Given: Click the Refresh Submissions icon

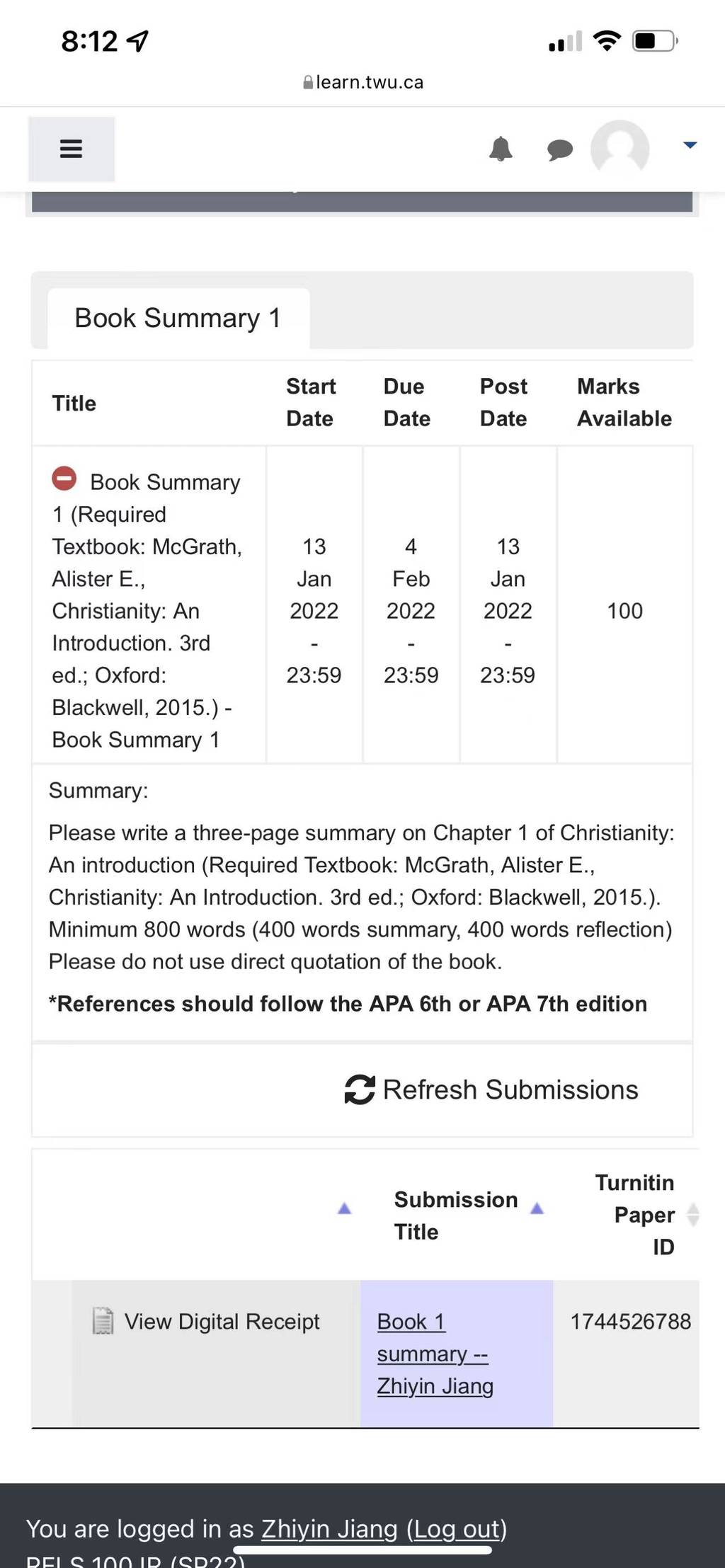Looking at the screenshot, I should click(359, 1089).
